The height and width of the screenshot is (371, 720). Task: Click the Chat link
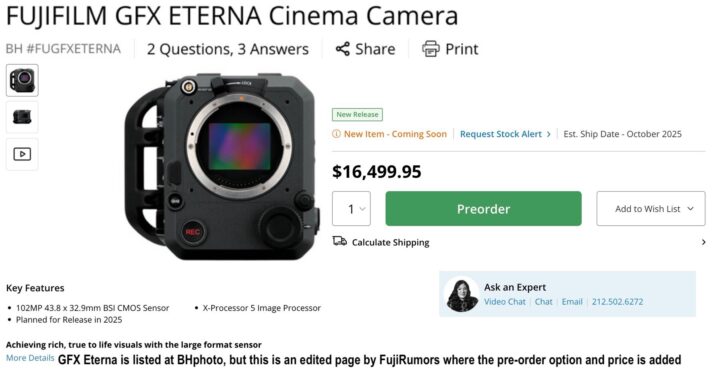[x=544, y=302]
